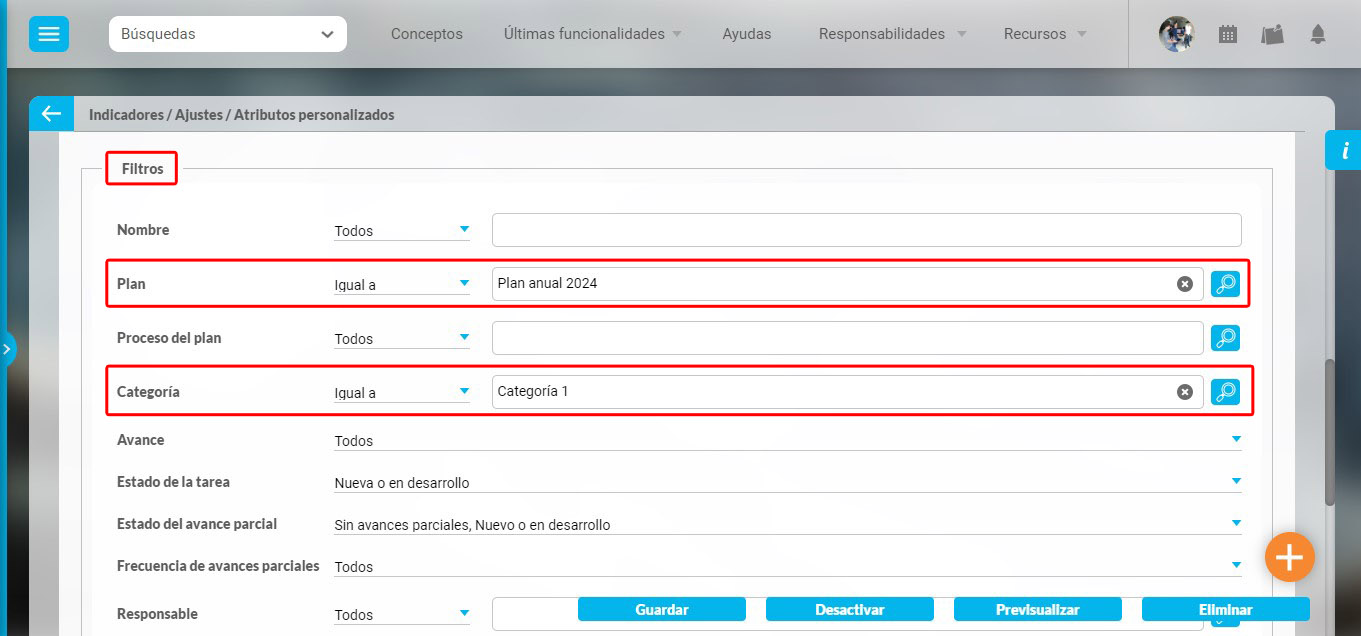The height and width of the screenshot is (636, 1361).
Task: Expand Estado del avance parcial dropdown
Action: [788, 524]
